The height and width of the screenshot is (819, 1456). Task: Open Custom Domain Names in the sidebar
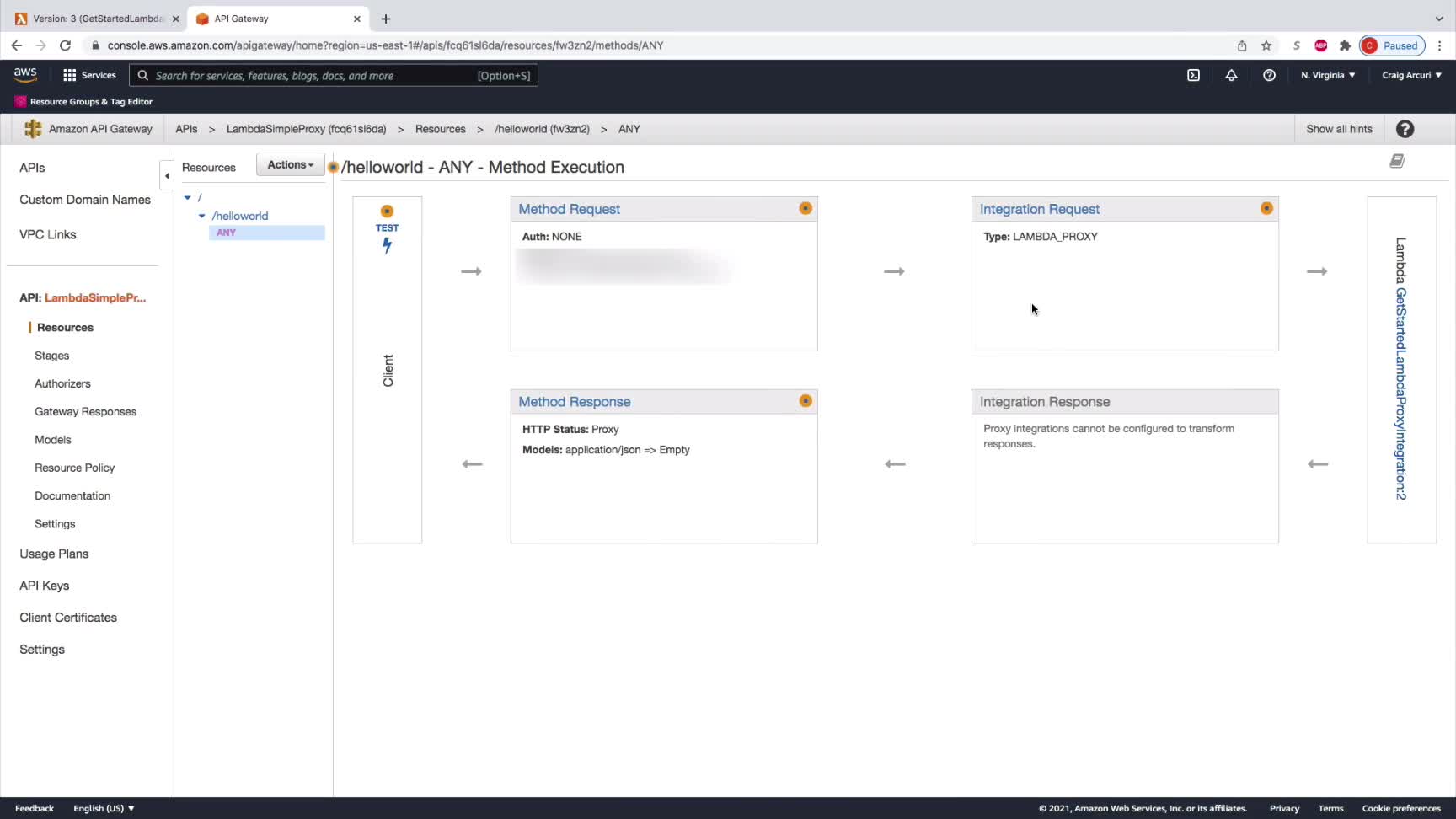[x=85, y=200]
